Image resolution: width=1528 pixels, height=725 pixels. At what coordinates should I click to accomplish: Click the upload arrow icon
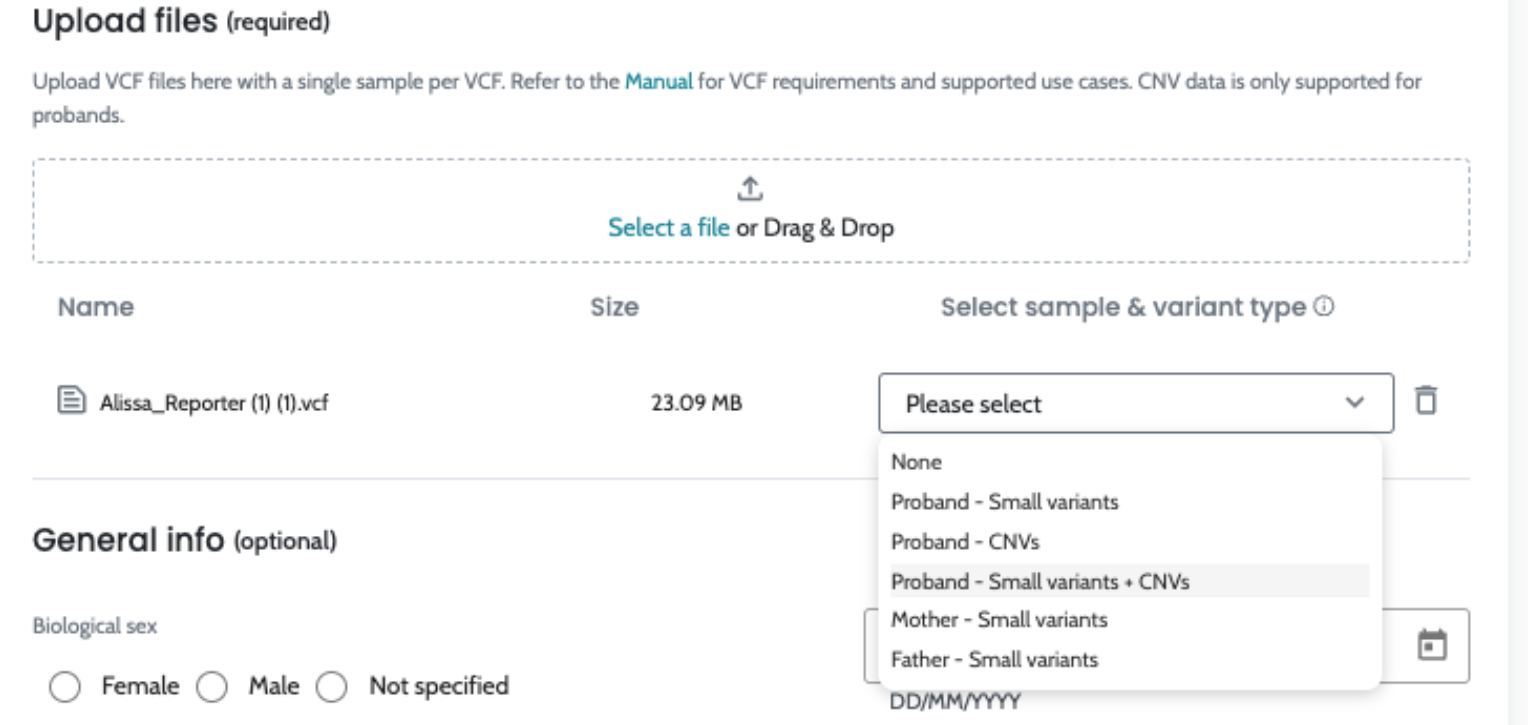(x=750, y=188)
